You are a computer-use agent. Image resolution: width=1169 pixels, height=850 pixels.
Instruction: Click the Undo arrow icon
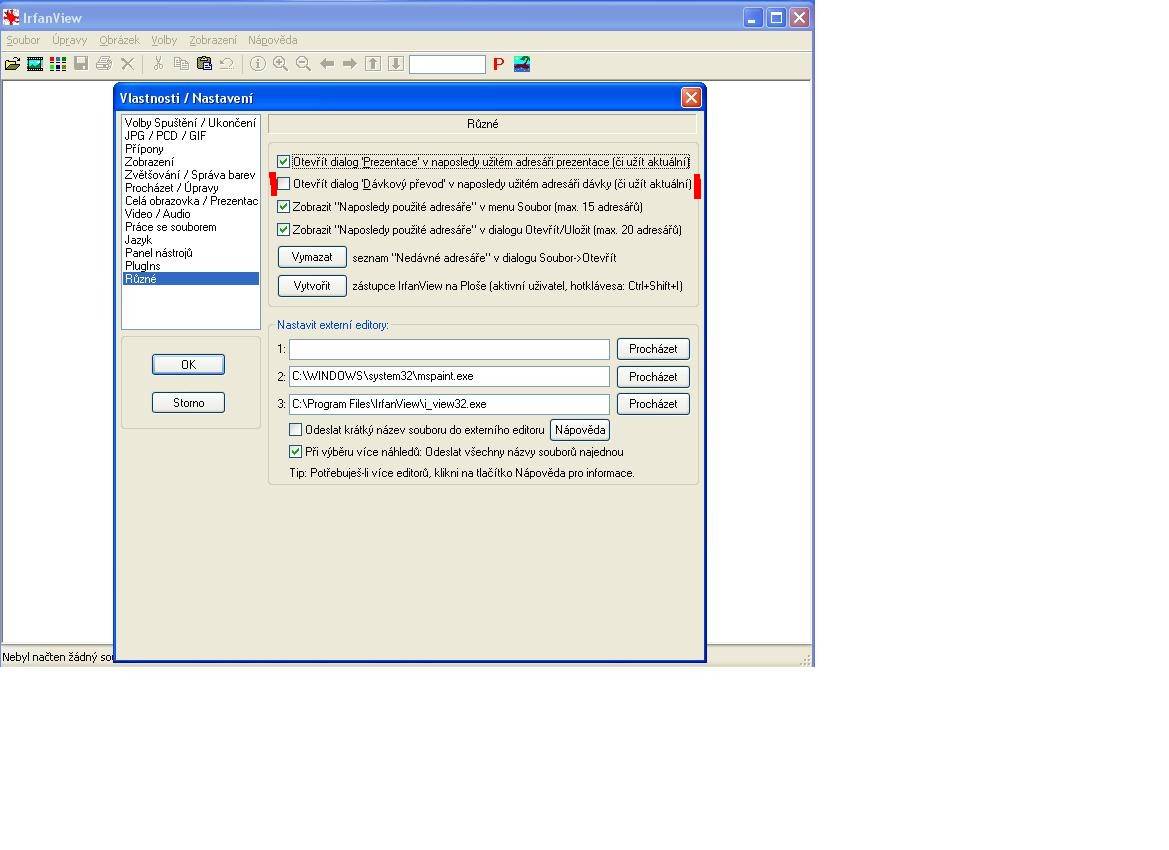227,64
